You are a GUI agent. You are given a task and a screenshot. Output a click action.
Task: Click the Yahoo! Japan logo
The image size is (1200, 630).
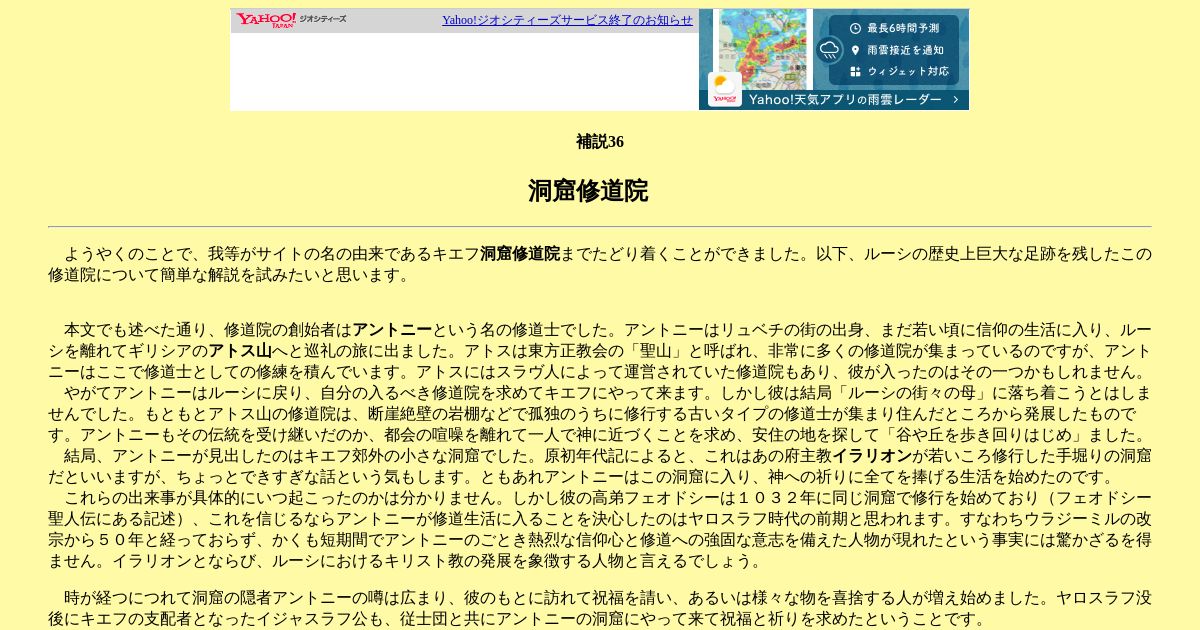[266, 20]
